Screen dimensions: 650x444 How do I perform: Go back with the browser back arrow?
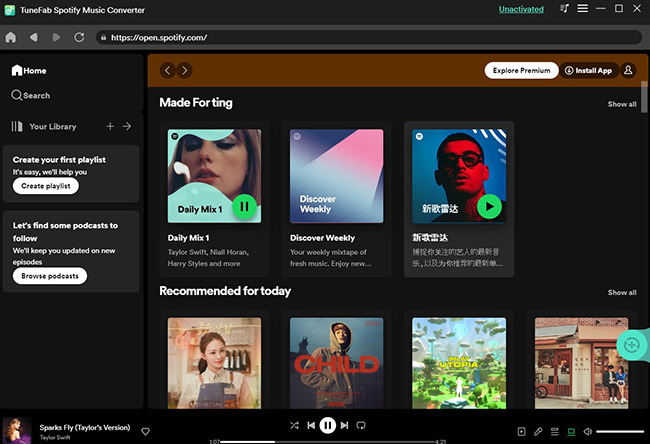(34, 38)
